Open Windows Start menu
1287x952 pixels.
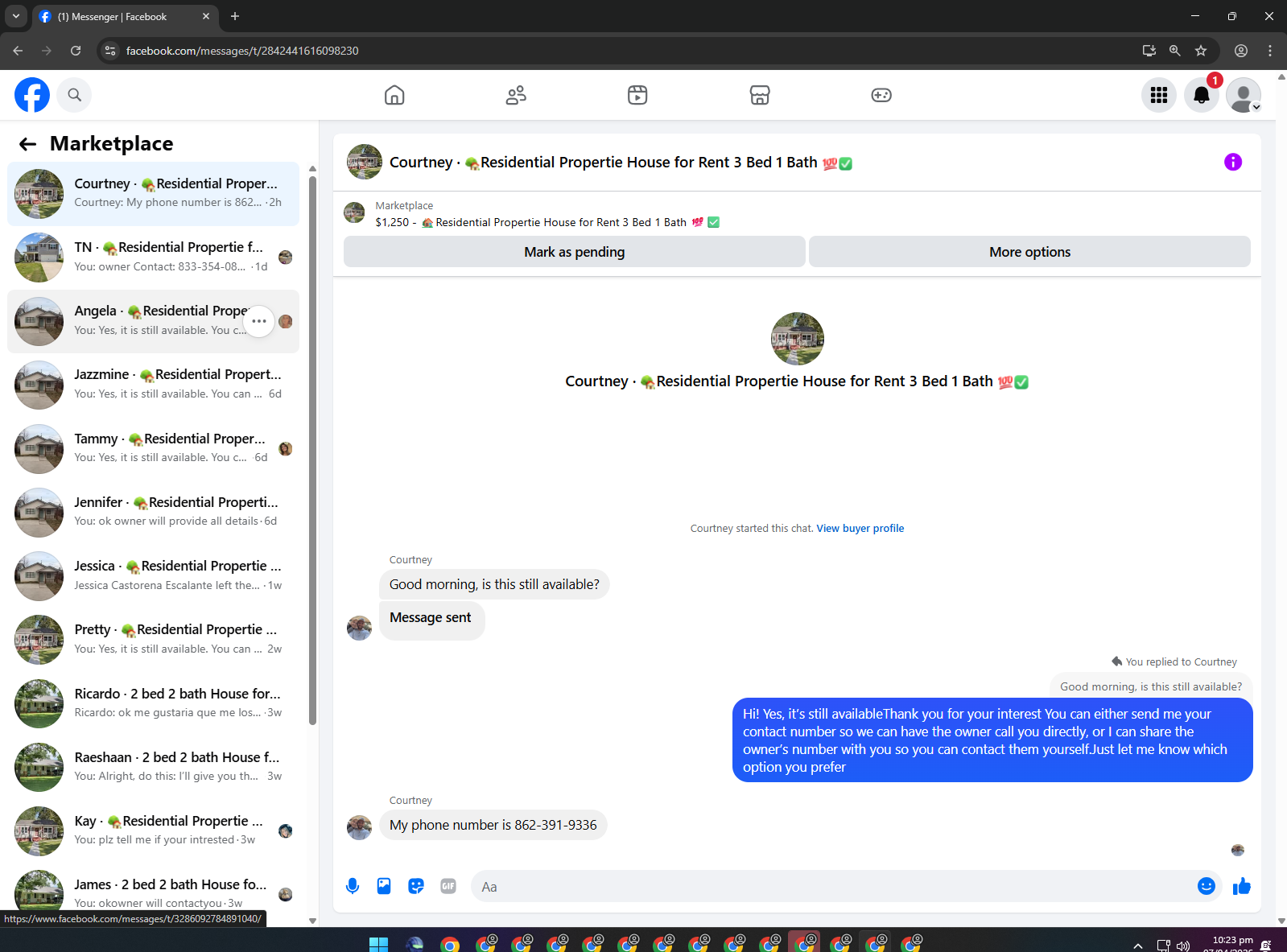click(378, 944)
